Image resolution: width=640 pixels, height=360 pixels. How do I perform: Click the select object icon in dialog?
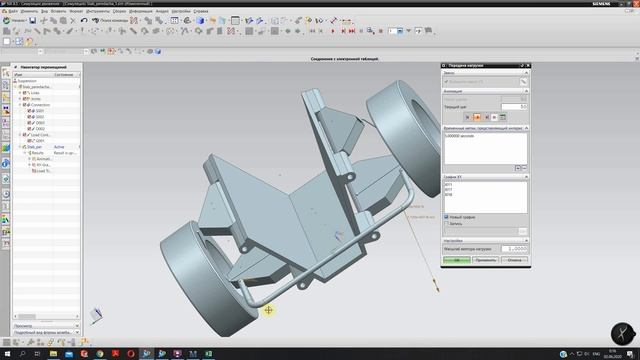pos(523,82)
